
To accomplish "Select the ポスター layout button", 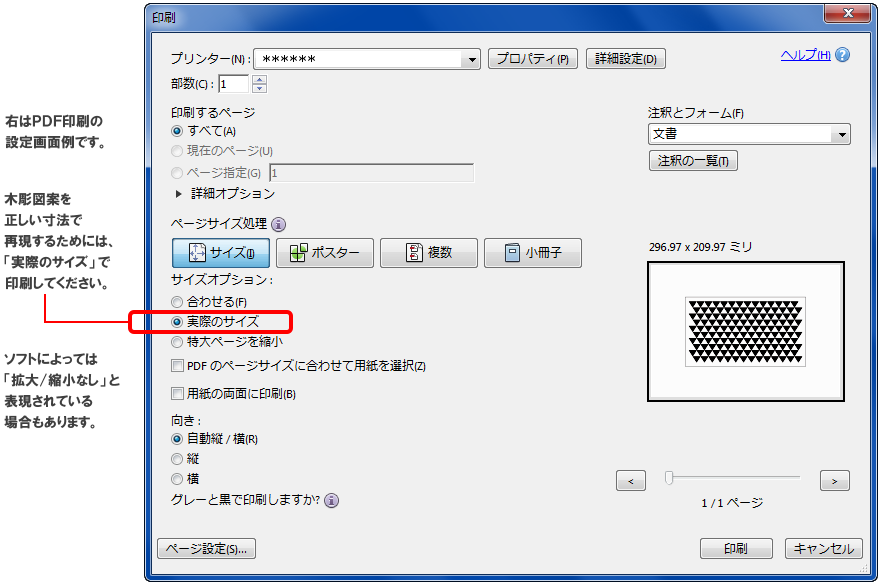I will [324, 253].
